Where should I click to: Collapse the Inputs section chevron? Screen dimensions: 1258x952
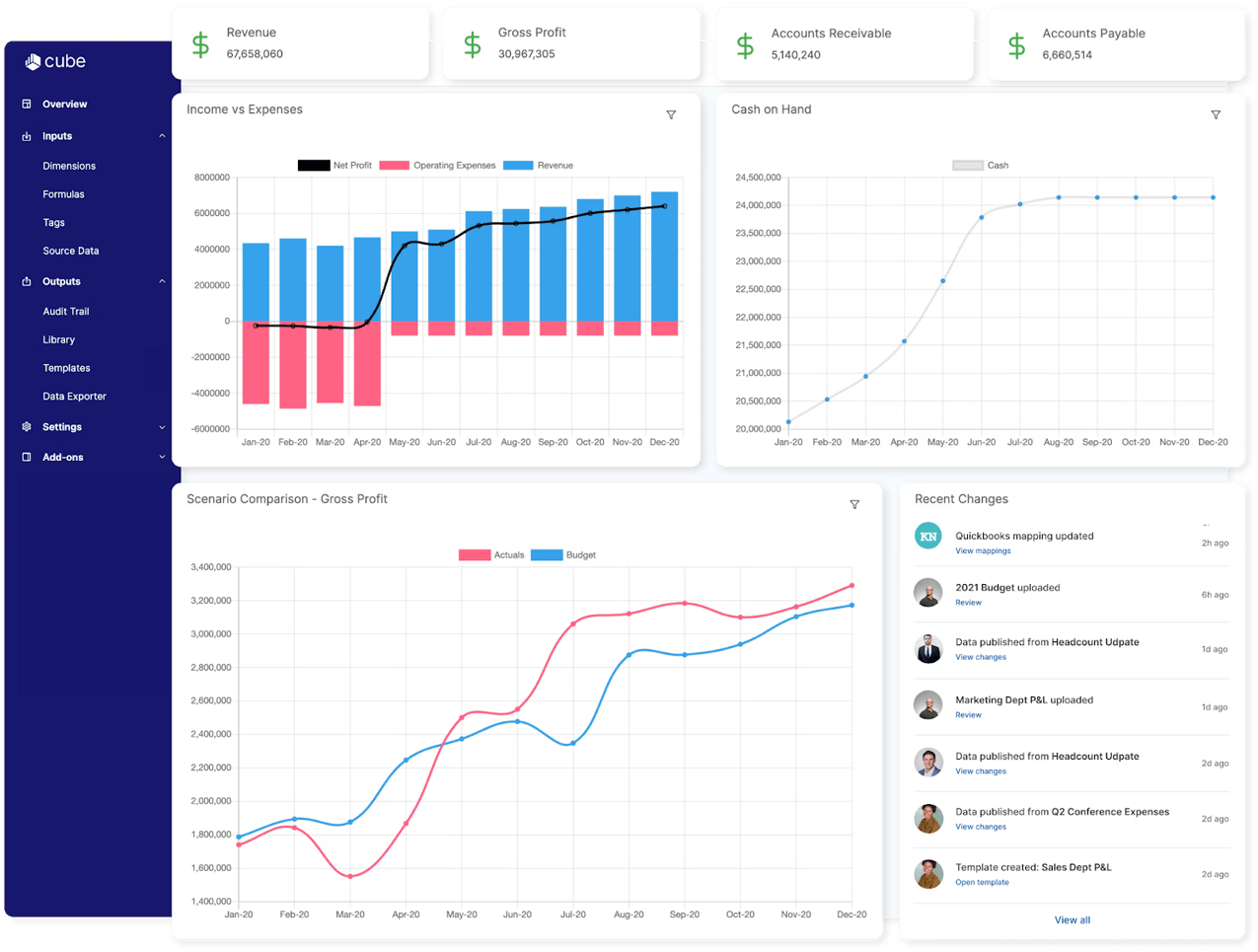tap(162, 136)
